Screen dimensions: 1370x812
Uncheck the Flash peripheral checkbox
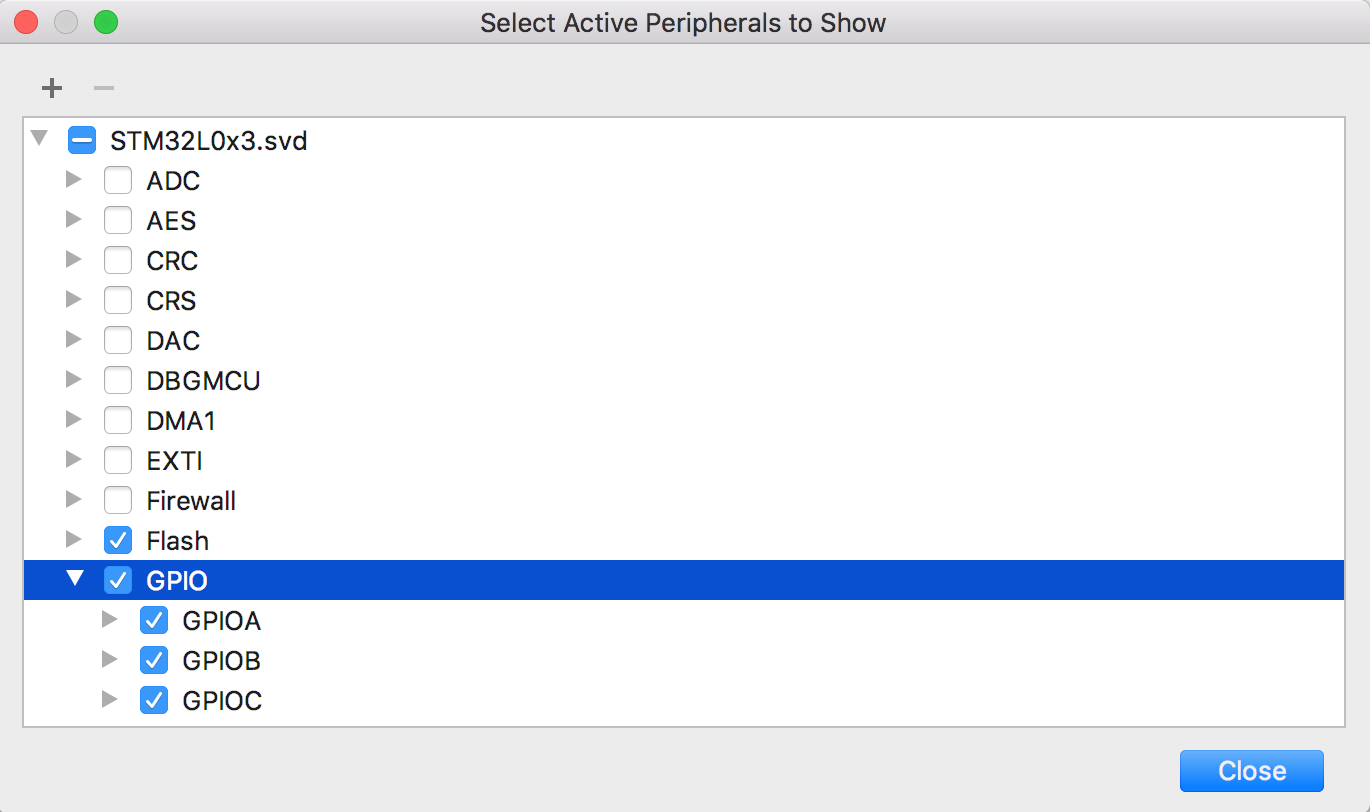click(118, 541)
